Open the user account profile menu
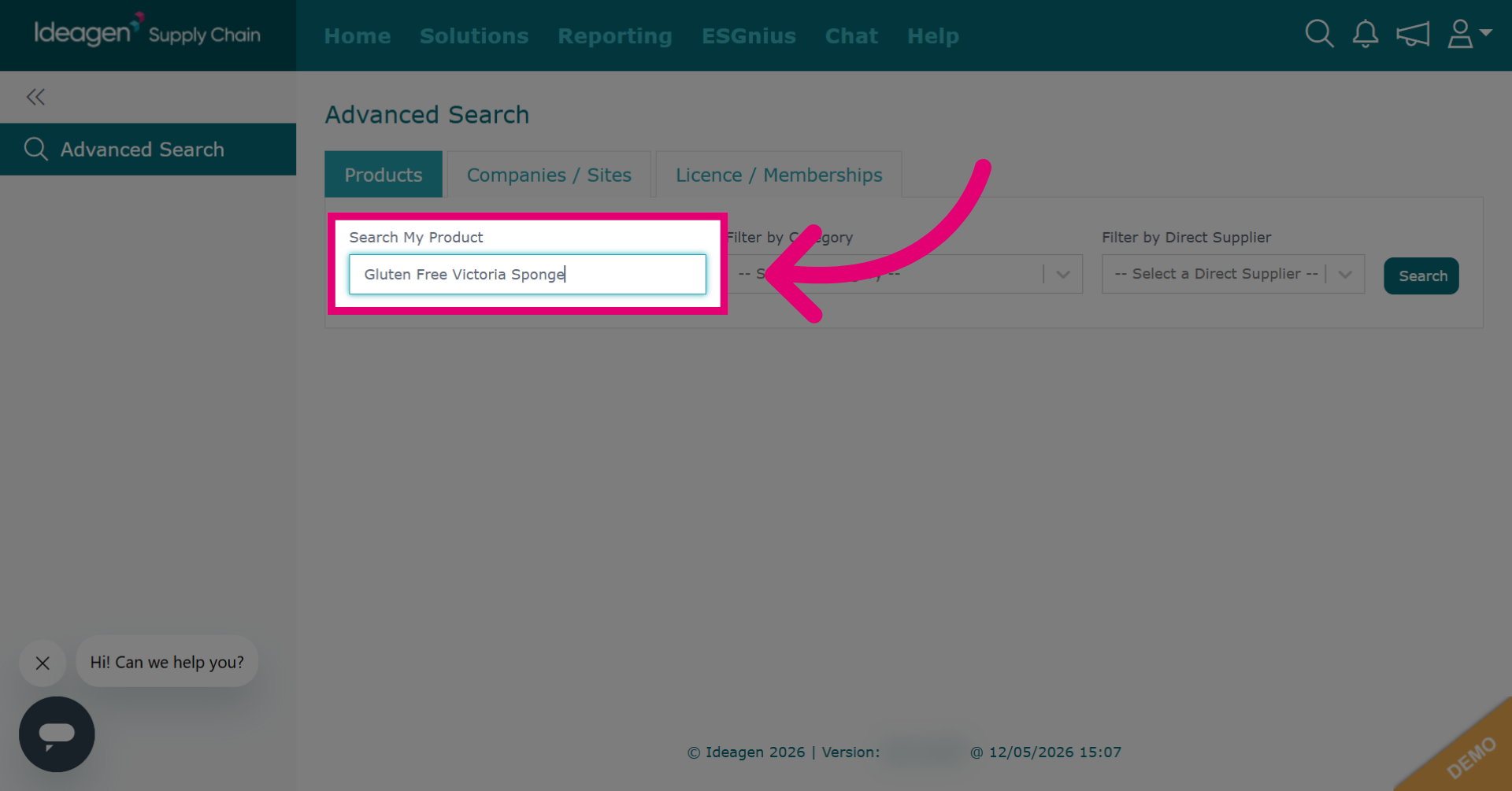 (x=1469, y=34)
